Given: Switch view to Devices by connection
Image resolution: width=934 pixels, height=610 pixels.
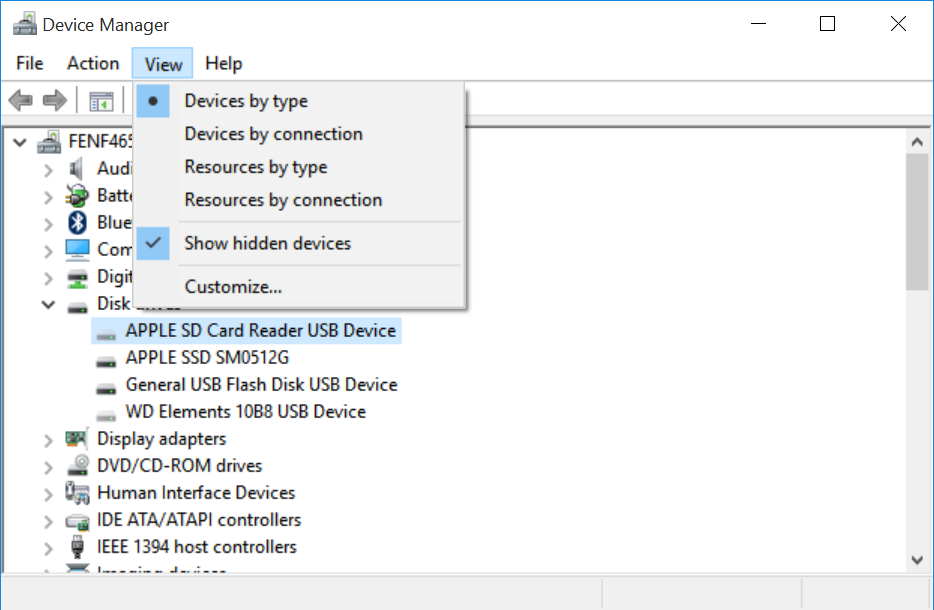Looking at the screenshot, I should (x=273, y=134).
